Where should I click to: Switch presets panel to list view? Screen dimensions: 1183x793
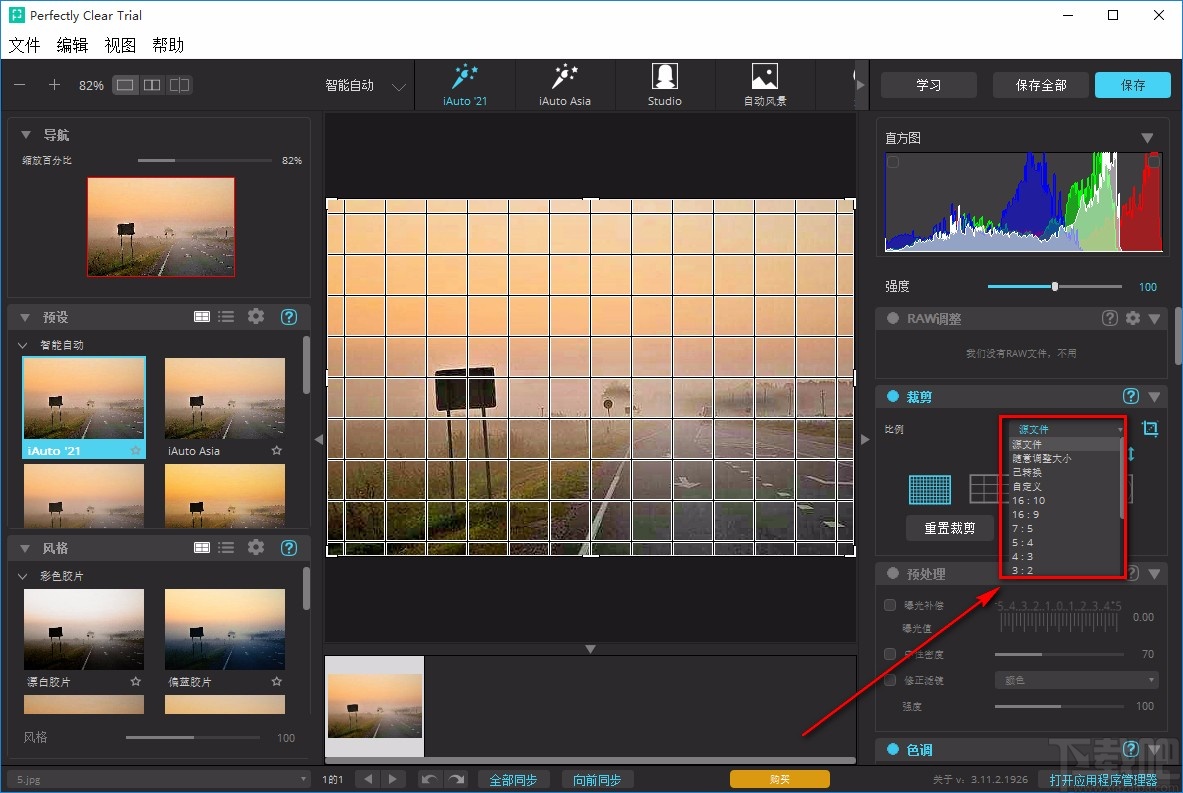(227, 317)
